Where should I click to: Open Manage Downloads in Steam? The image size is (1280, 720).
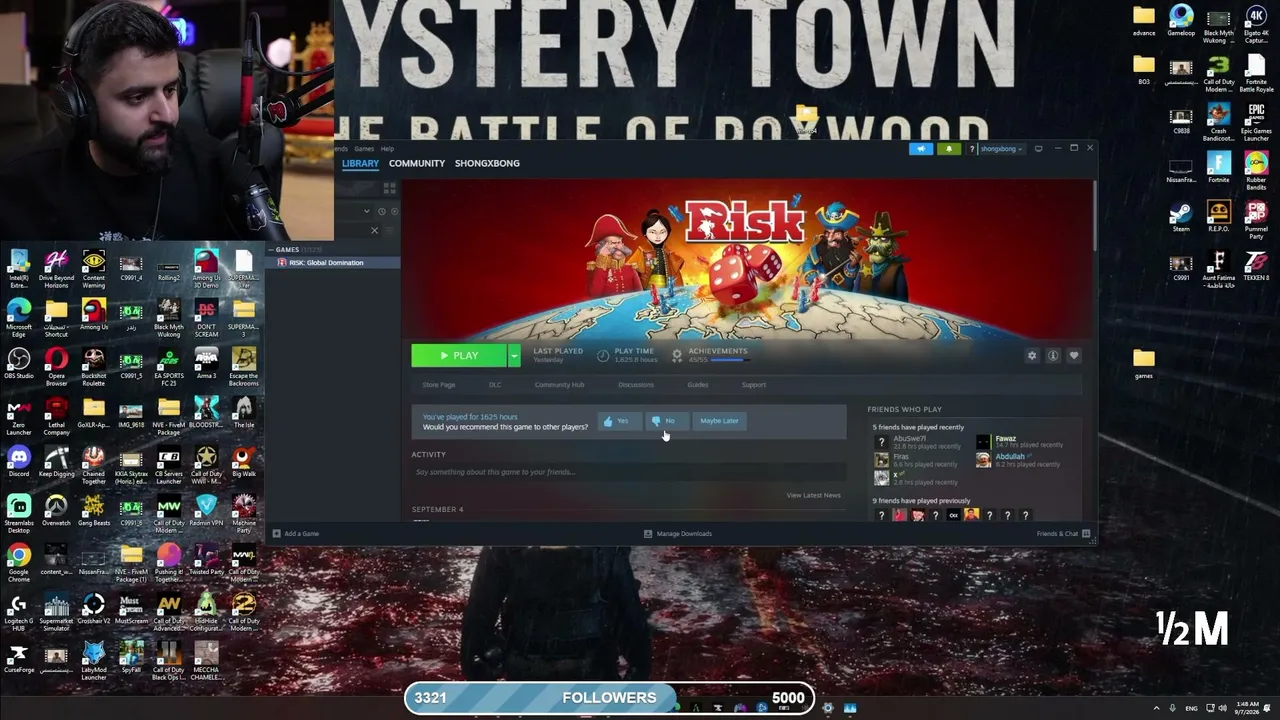(678, 534)
